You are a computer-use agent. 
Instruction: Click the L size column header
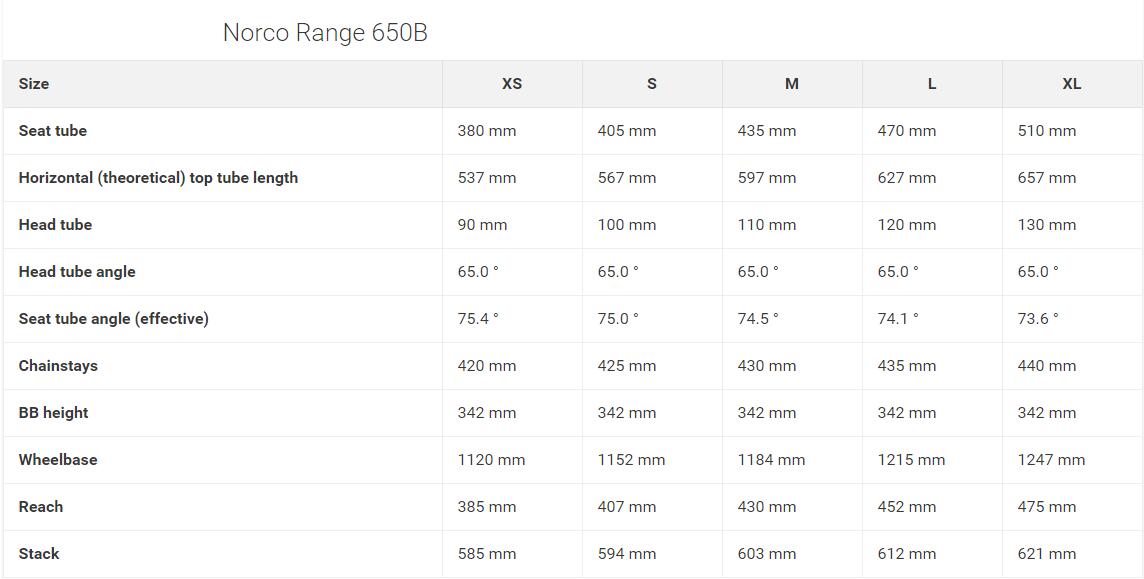[932, 84]
